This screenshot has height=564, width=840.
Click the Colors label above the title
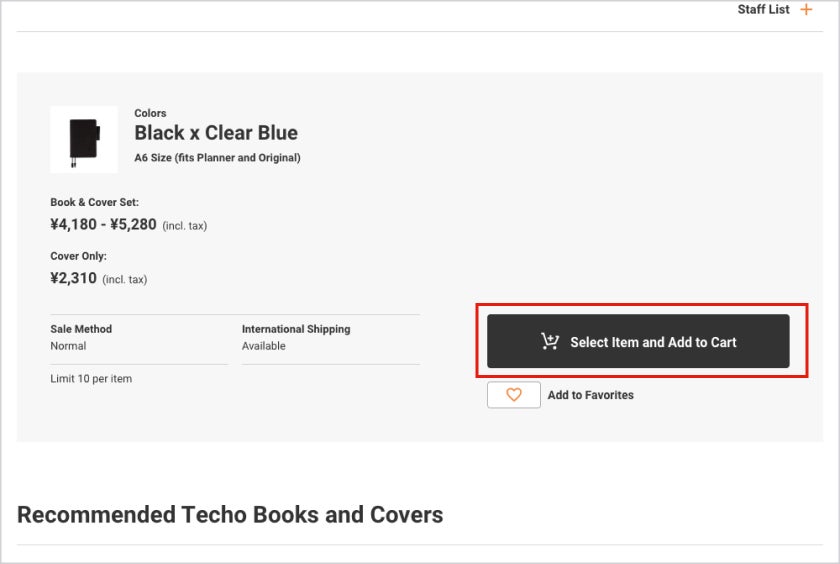tap(150, 113)
